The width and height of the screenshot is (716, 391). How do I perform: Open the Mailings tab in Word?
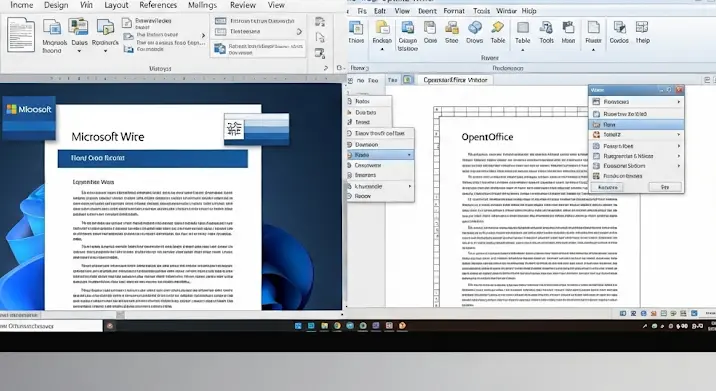point(202,5)
